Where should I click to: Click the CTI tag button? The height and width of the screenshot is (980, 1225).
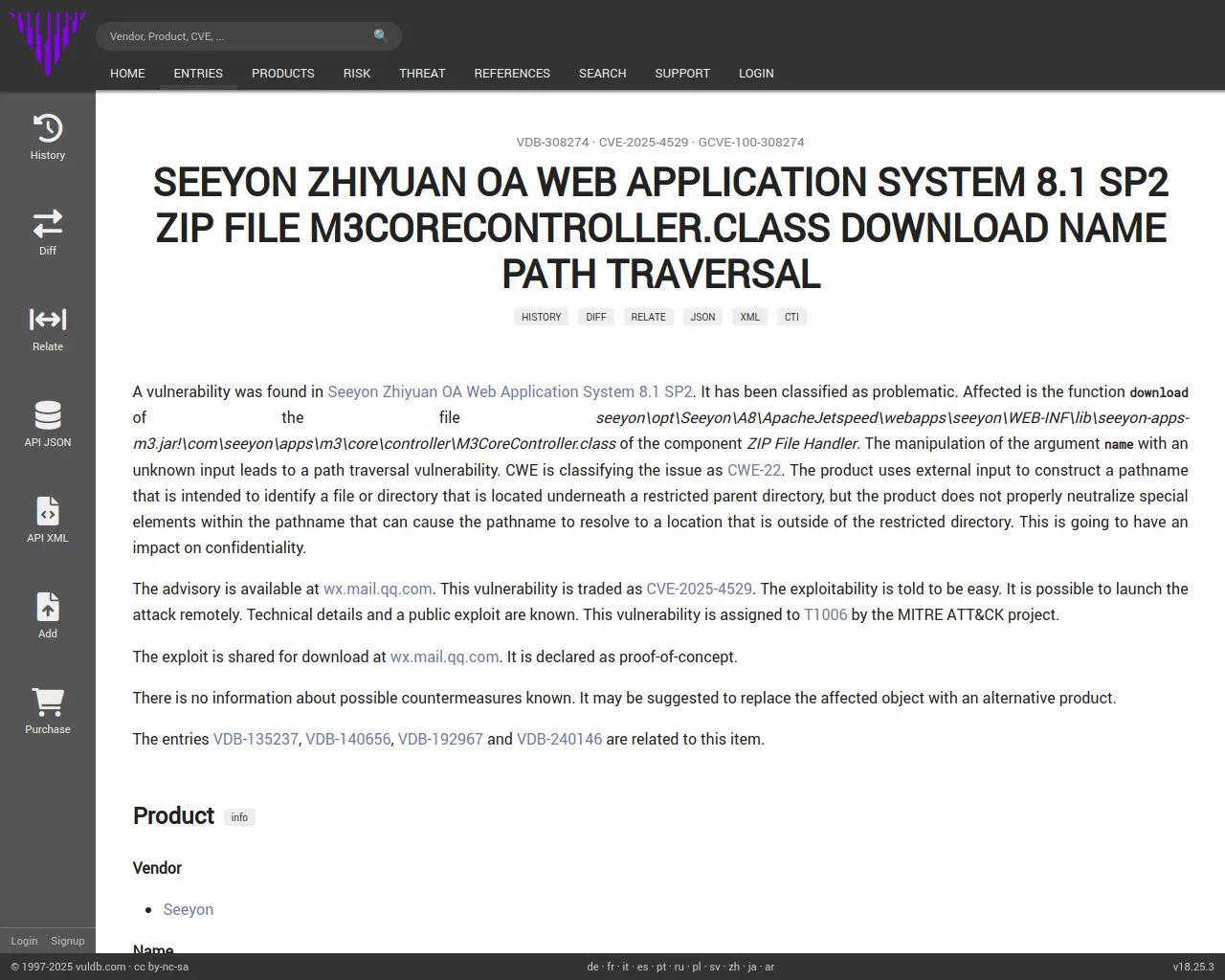(x=791, y=317)
